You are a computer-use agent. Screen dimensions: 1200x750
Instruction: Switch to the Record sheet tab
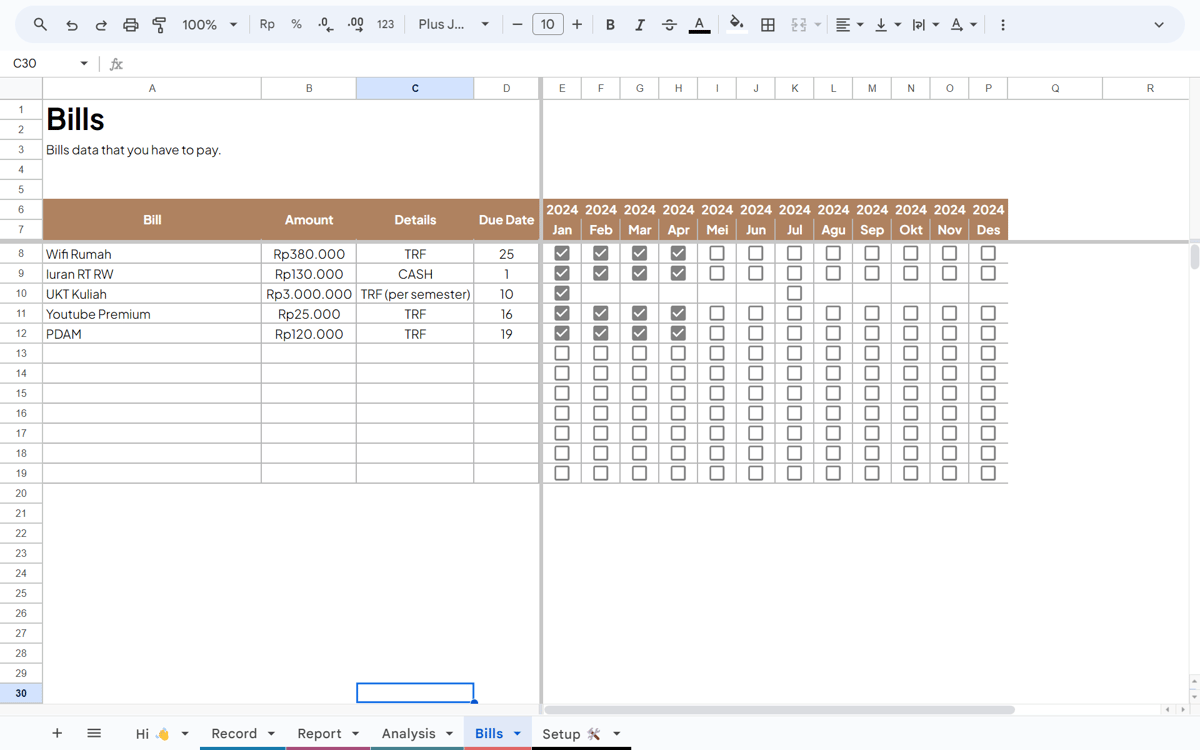pyautogui.click(x=234, y=733)
